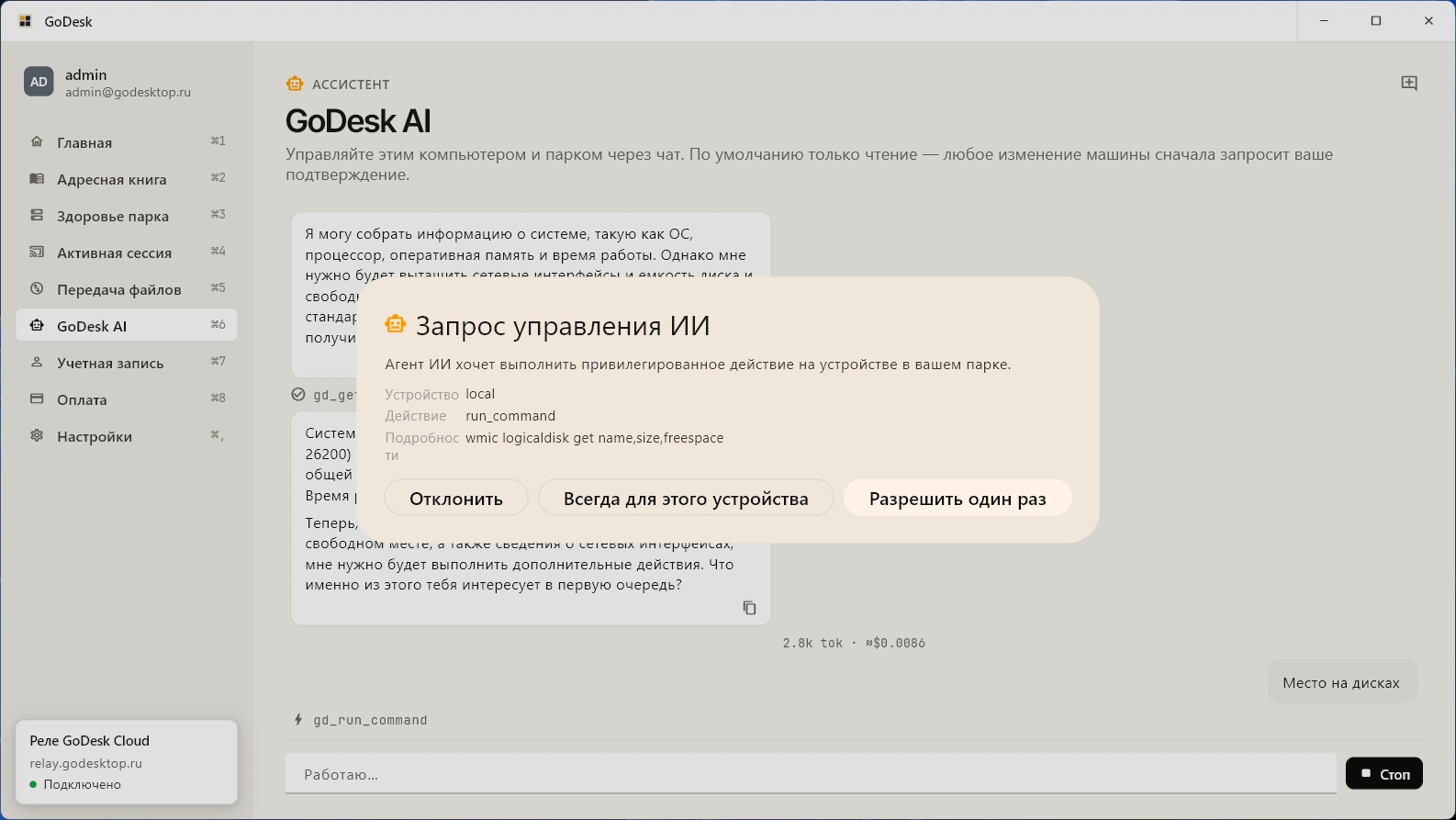The height and width of the screenshot is (820, 1456).
Task: Click the transfer icon beside Передача файлов
Action: coord(37,288)
